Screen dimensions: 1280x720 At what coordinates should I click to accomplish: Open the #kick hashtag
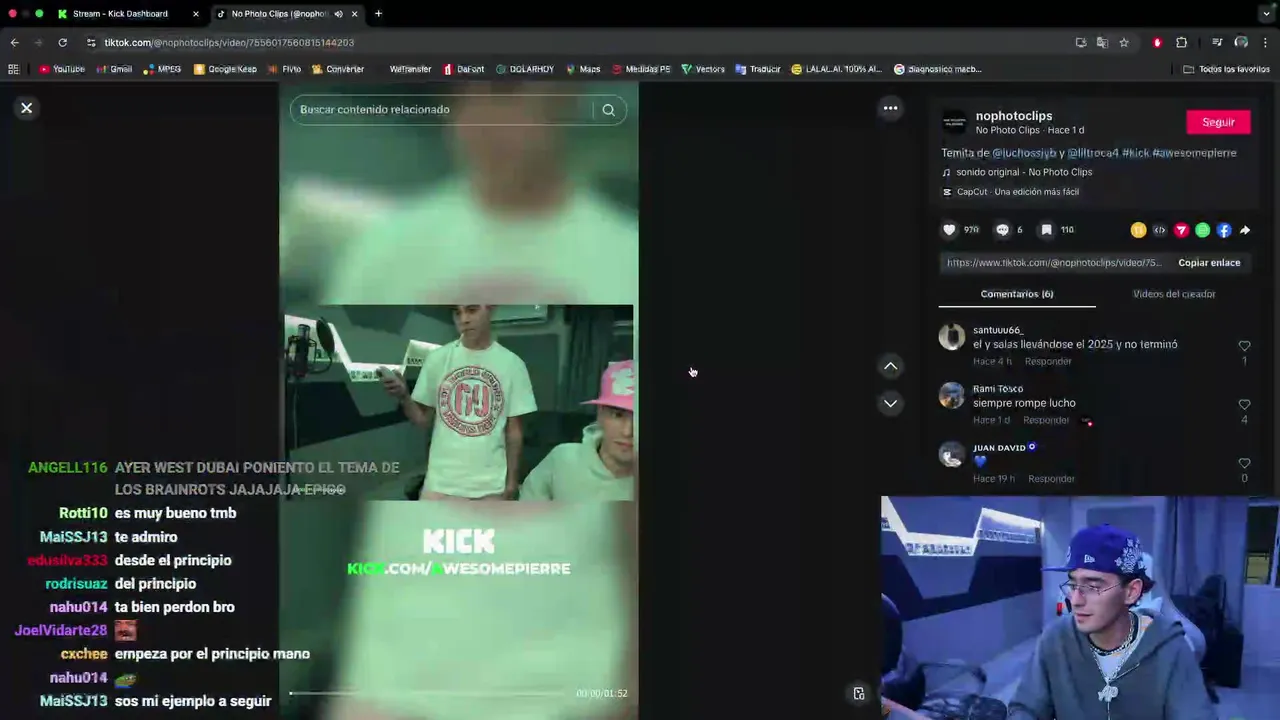(x=1135, y=153)
